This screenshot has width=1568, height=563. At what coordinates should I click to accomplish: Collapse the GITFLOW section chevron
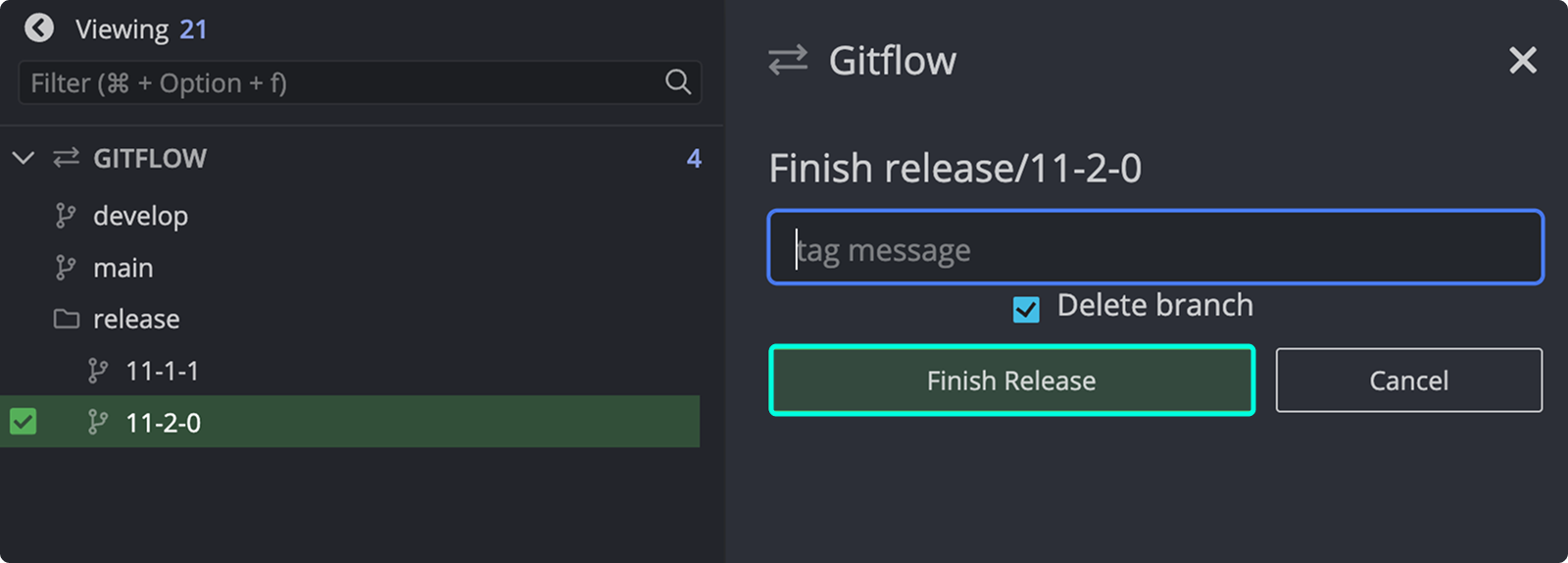(24, 158)
